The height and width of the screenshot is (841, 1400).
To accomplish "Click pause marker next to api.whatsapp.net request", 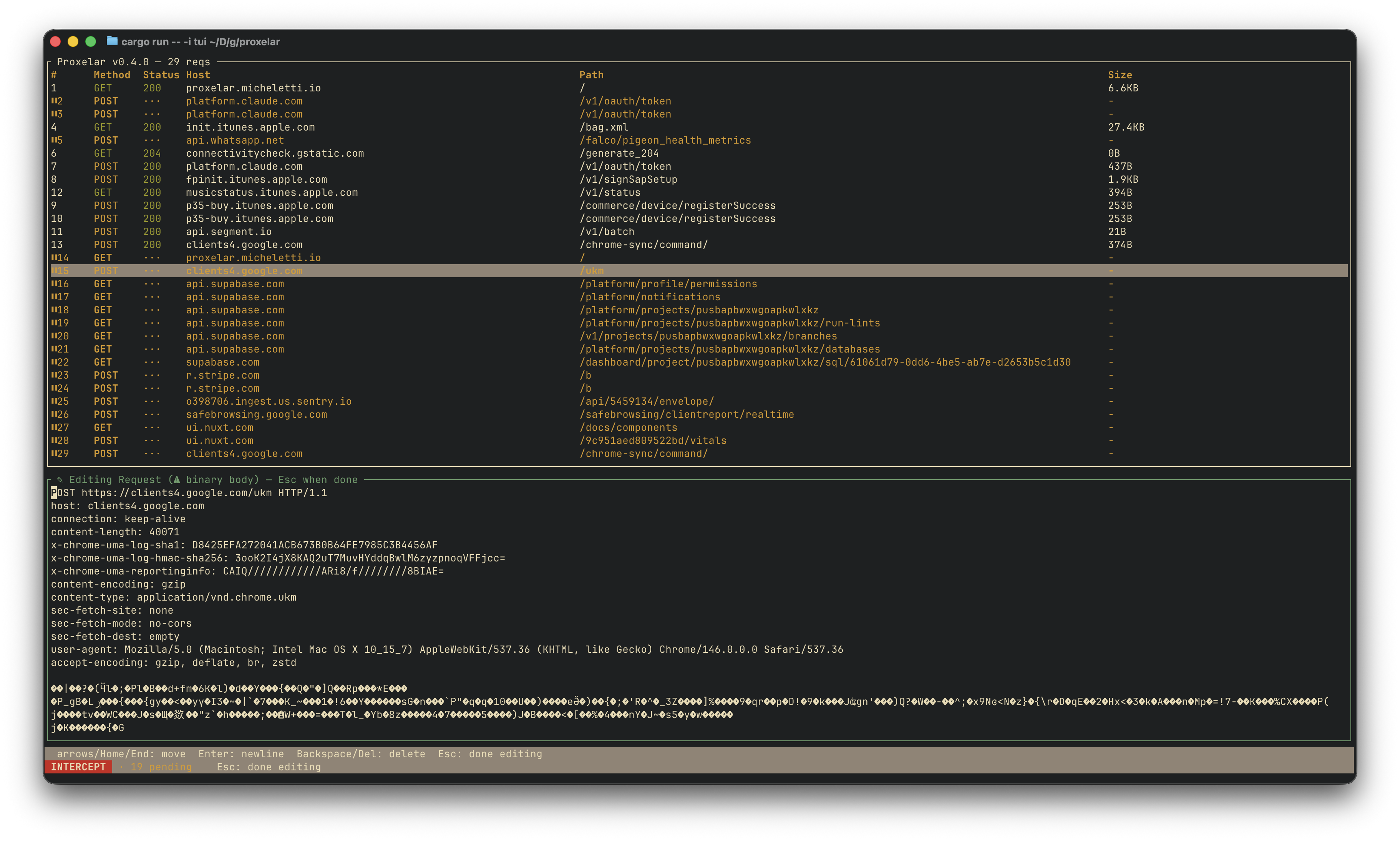I will (x=54, y=140).
